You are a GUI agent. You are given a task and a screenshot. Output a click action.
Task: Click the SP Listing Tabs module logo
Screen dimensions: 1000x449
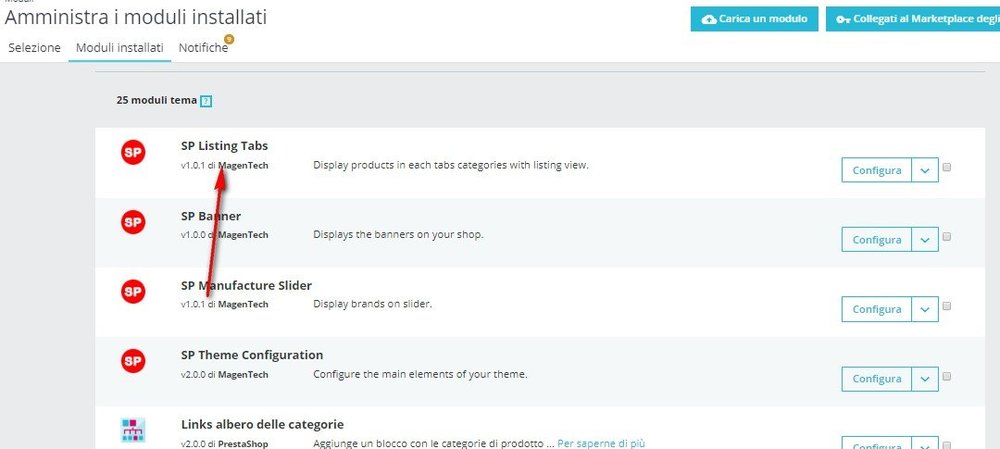(x=133, y=152)
